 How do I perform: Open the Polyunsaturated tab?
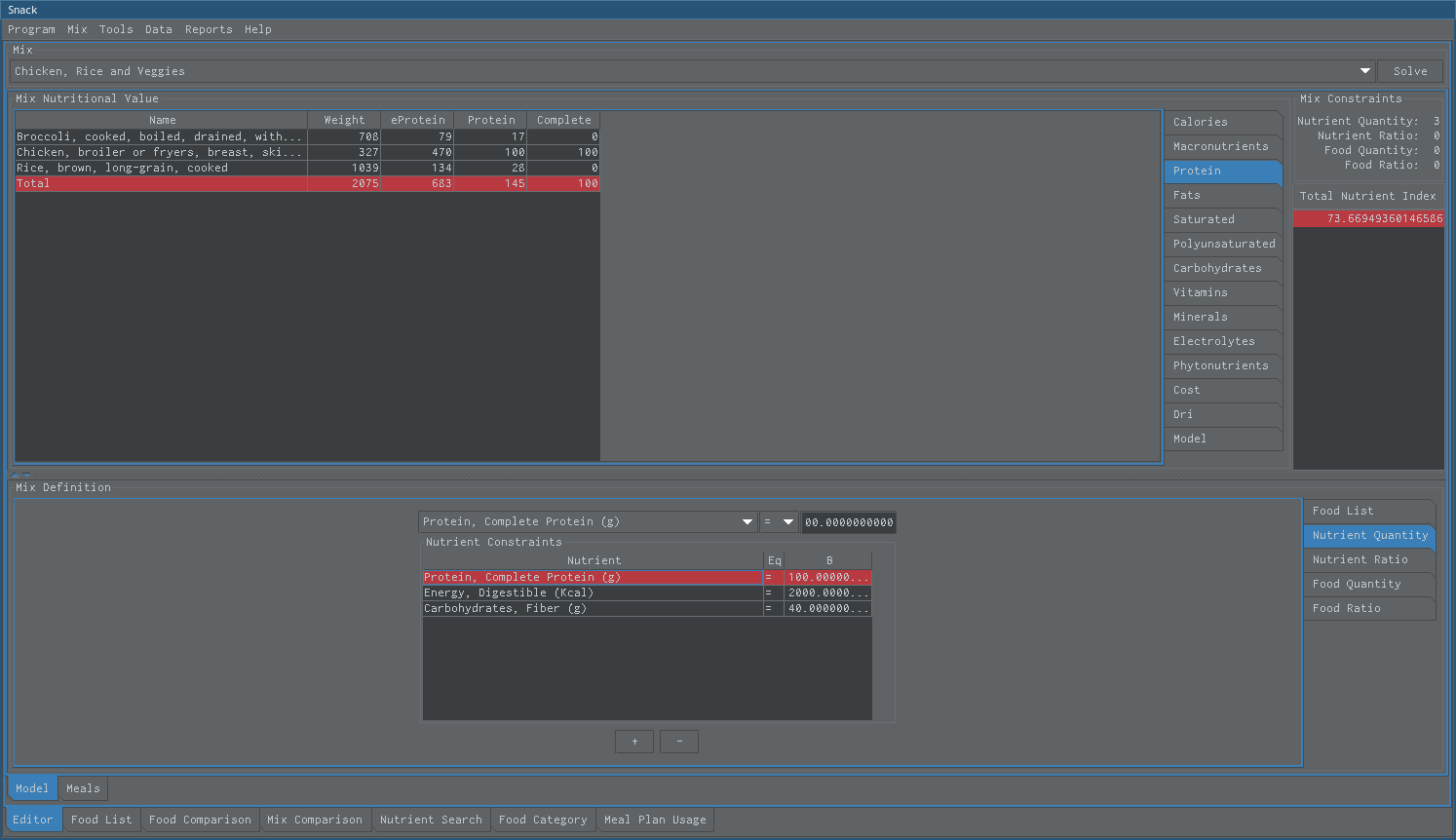[1222, 244]
